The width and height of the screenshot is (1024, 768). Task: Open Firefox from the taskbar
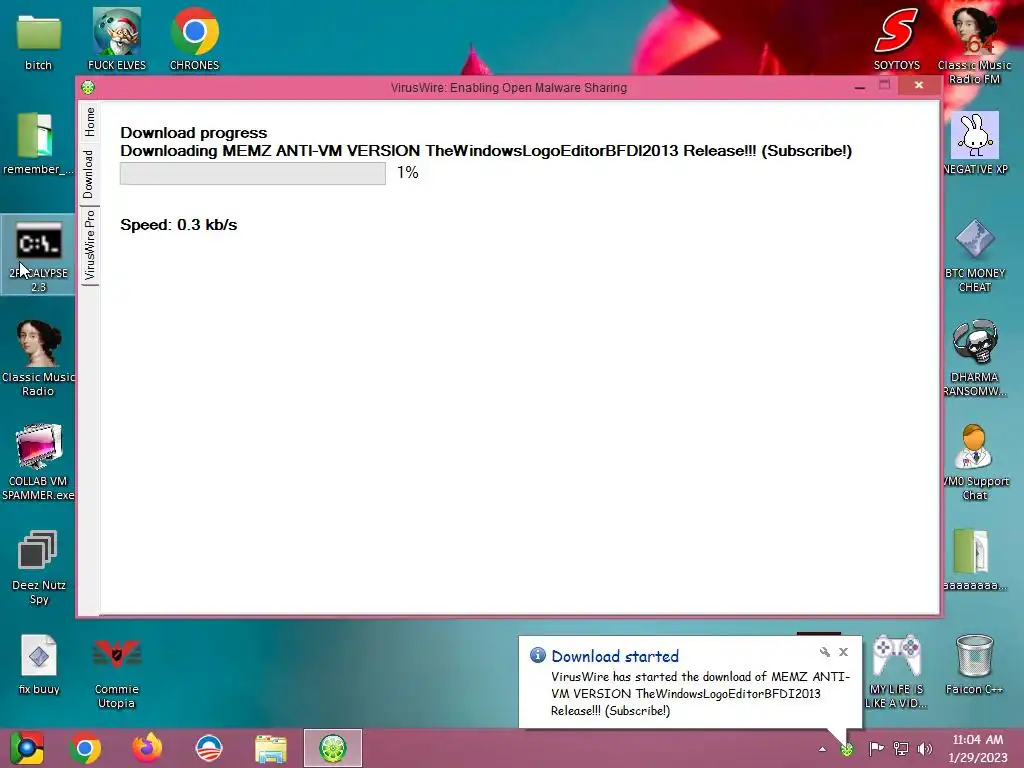147,748
